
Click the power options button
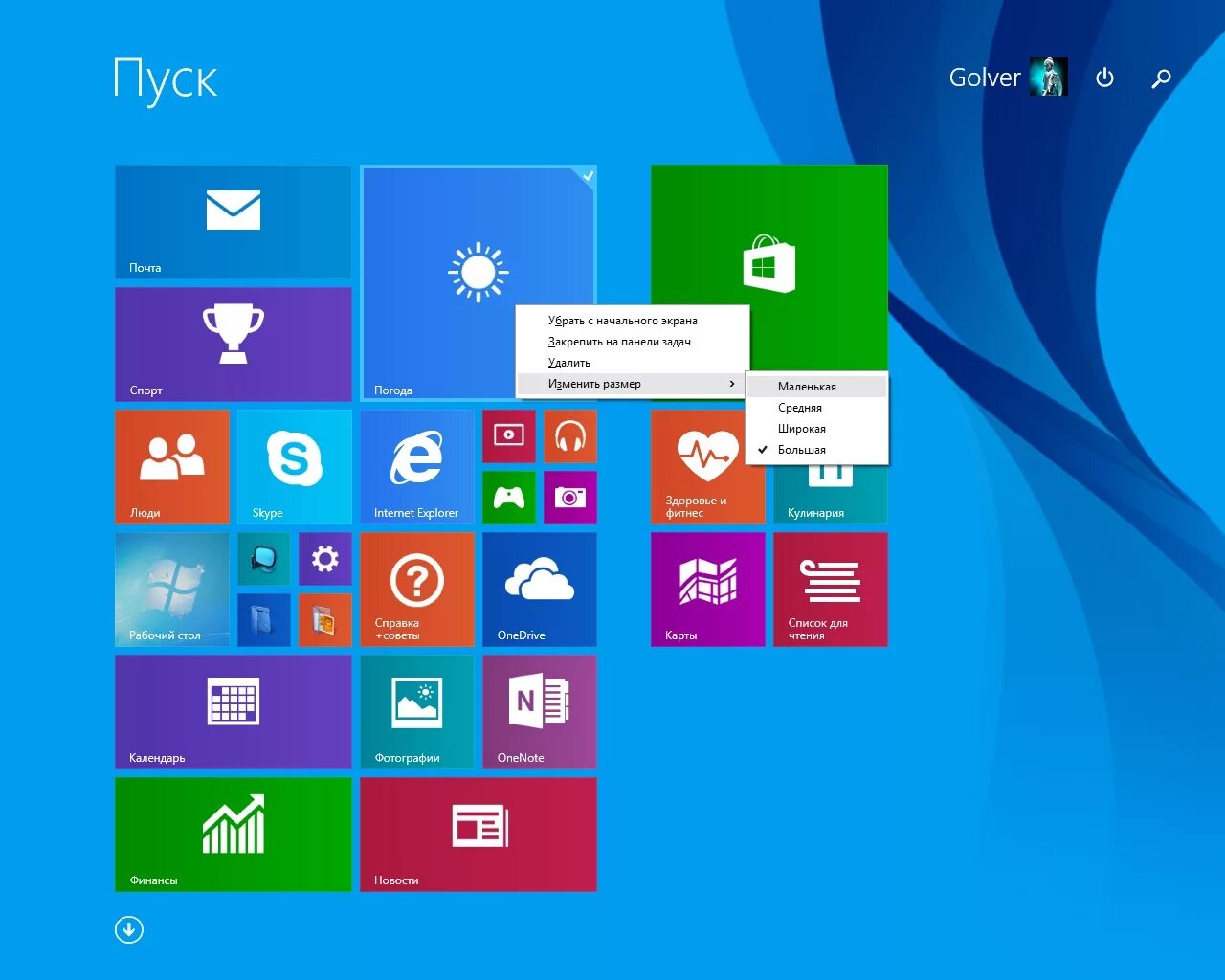pyautogui.click(x=1104, y=78)
